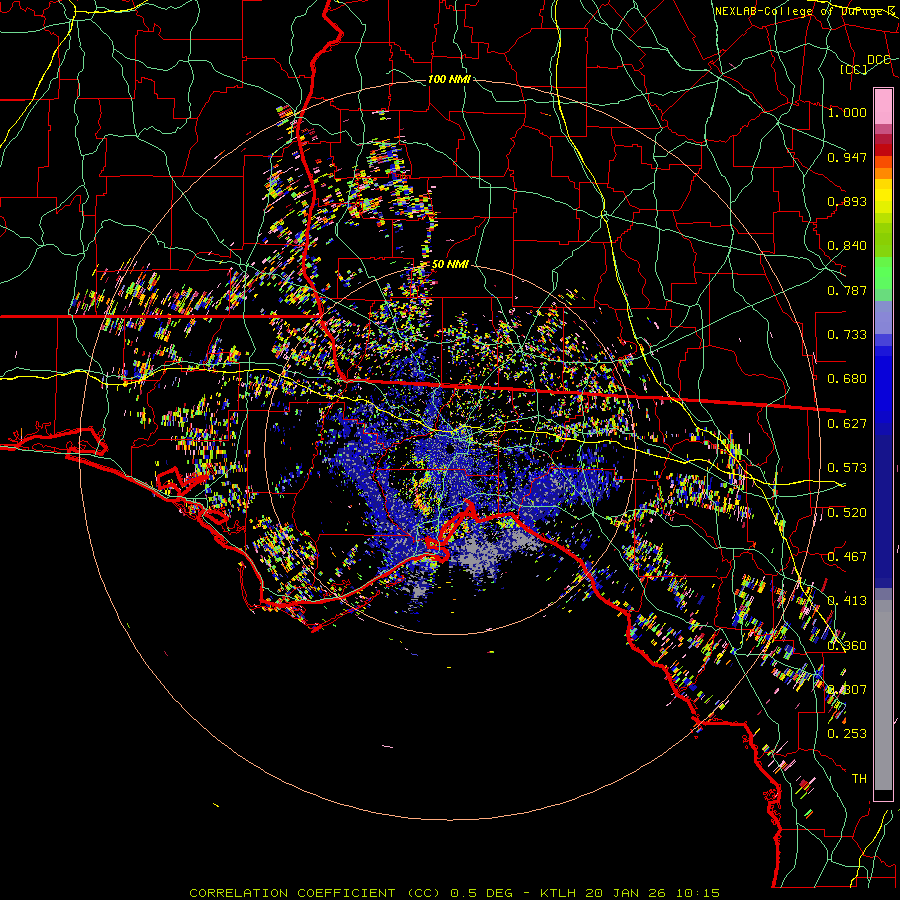This screenshot has height=900, width=900.
Task: Click the 0.733 legend value
Action: [847, 335]
